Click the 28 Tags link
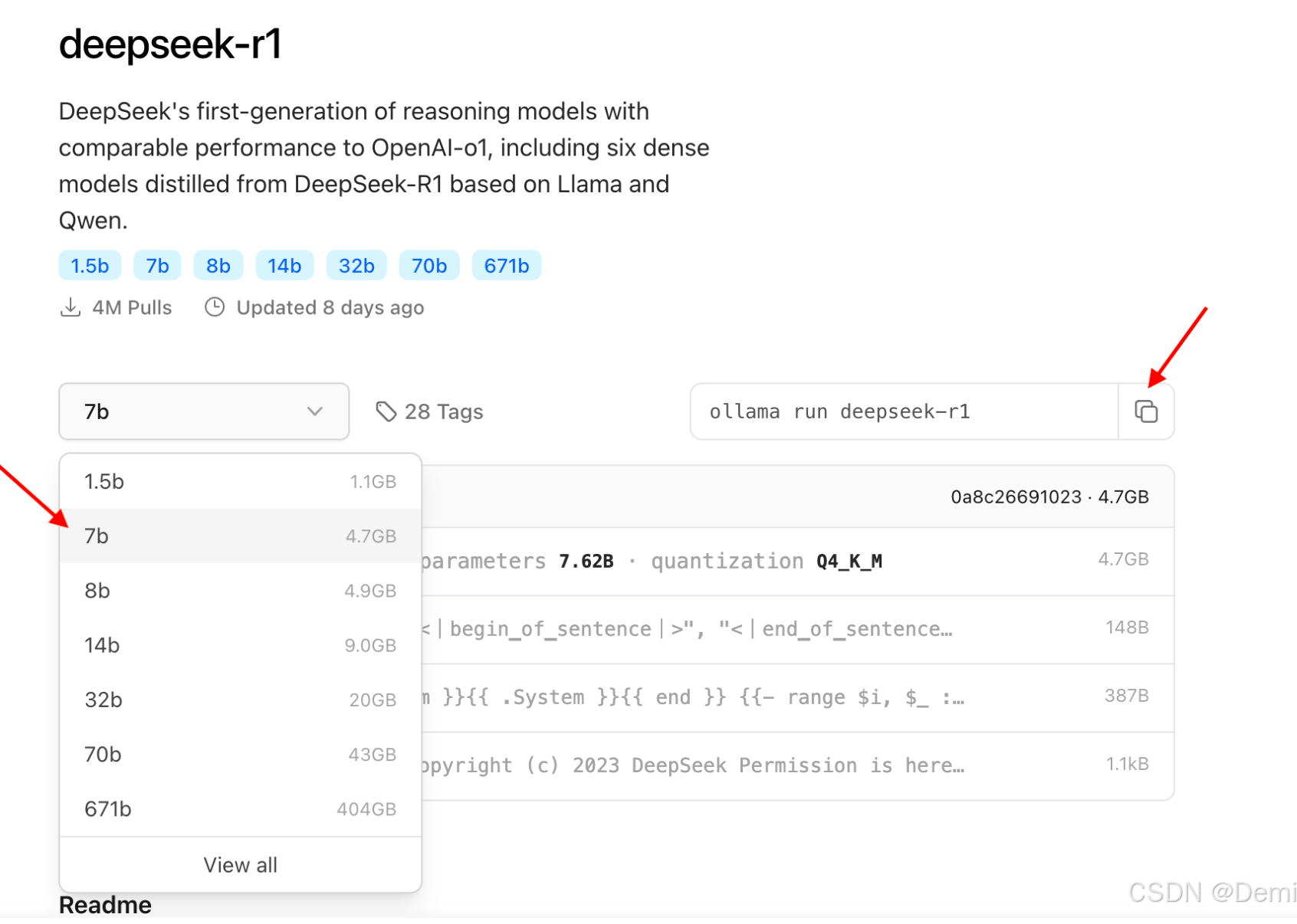1297x924 pixels. tap(444, 411)
